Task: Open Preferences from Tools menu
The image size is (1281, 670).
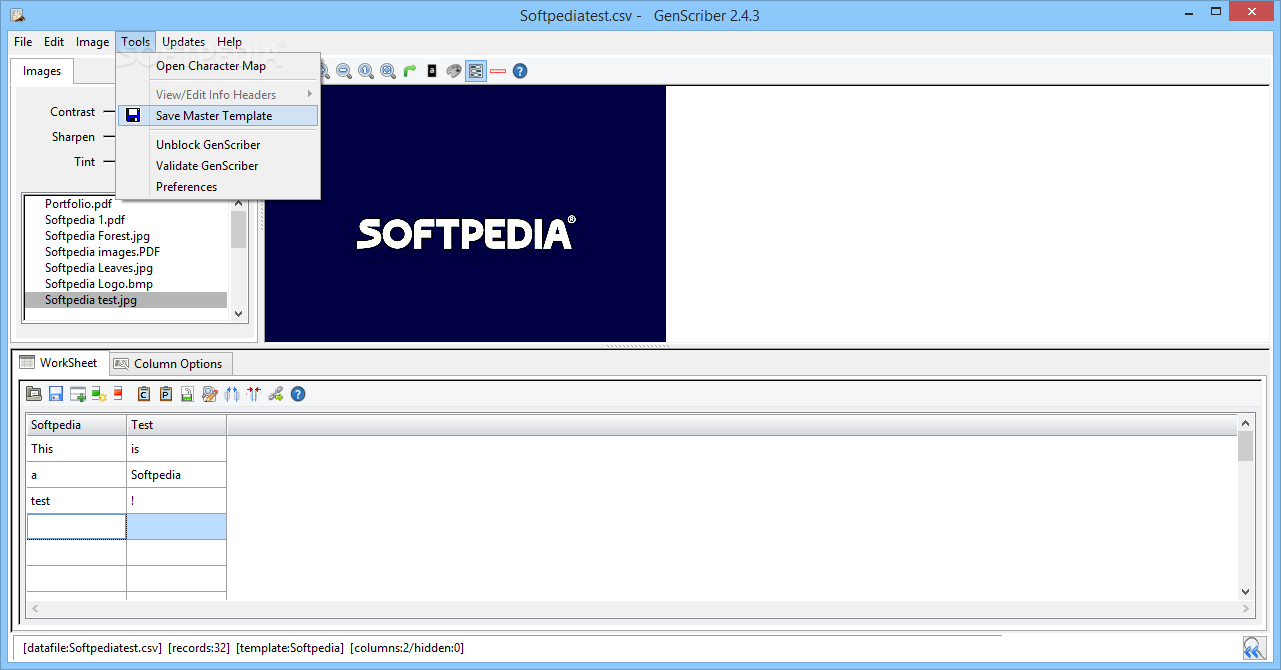Action: coord(218,187)
